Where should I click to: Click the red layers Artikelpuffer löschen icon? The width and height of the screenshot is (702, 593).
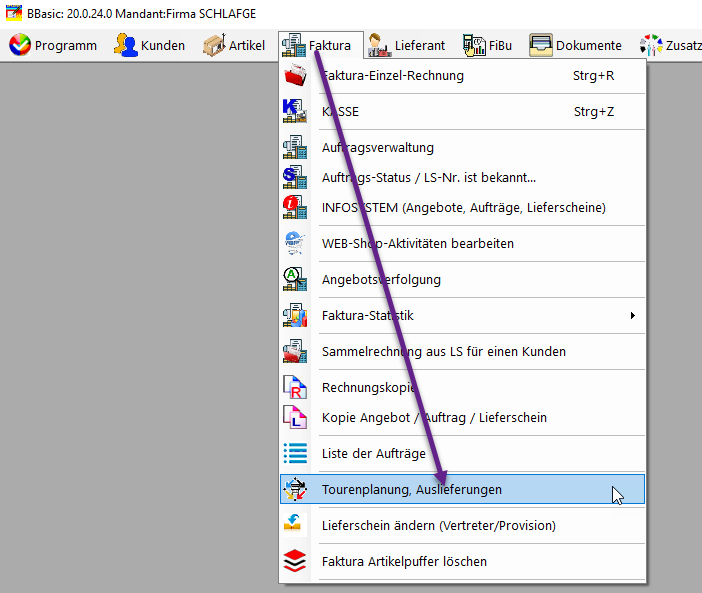295,561
